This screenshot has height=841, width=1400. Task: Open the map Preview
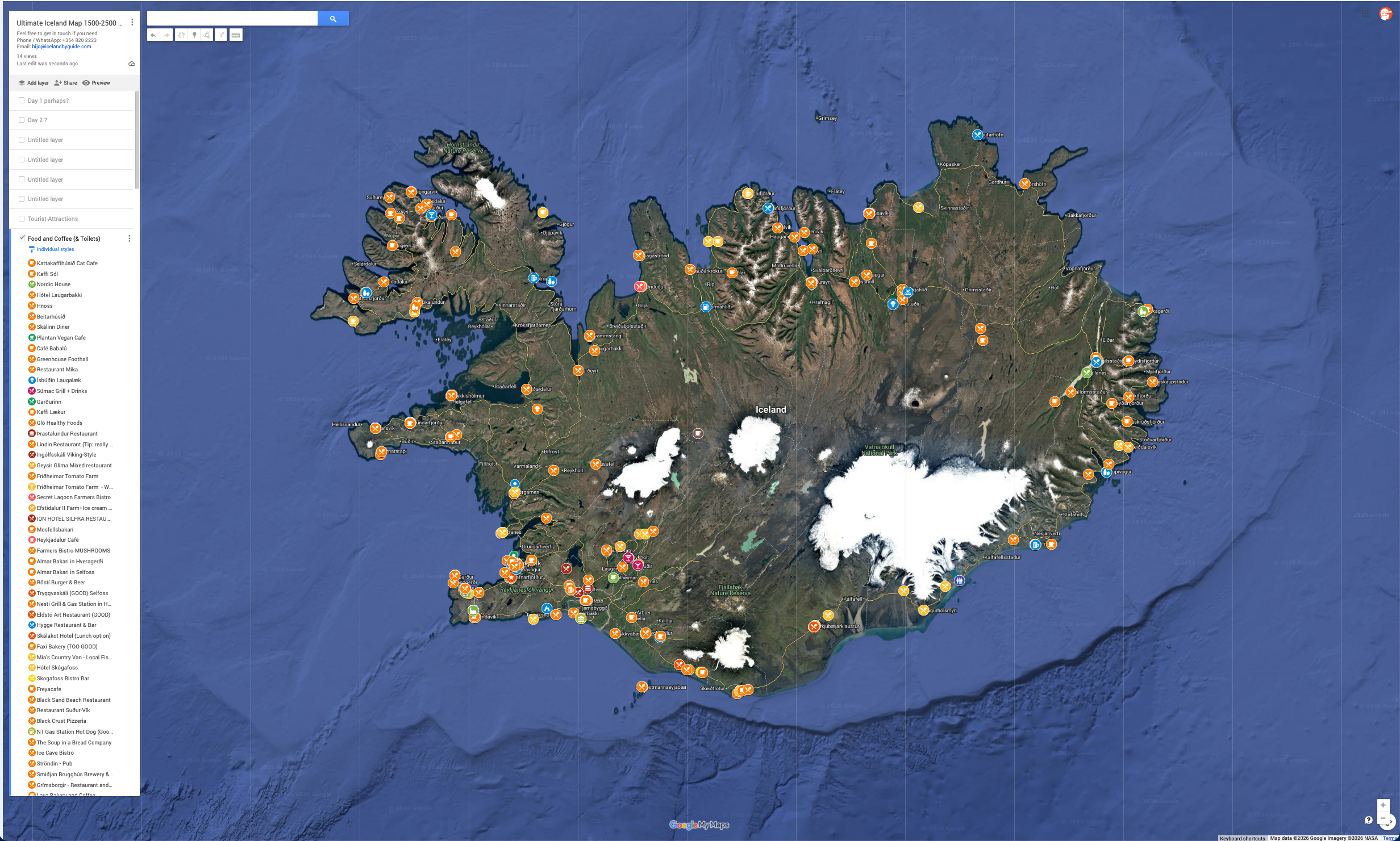(96, 83)
